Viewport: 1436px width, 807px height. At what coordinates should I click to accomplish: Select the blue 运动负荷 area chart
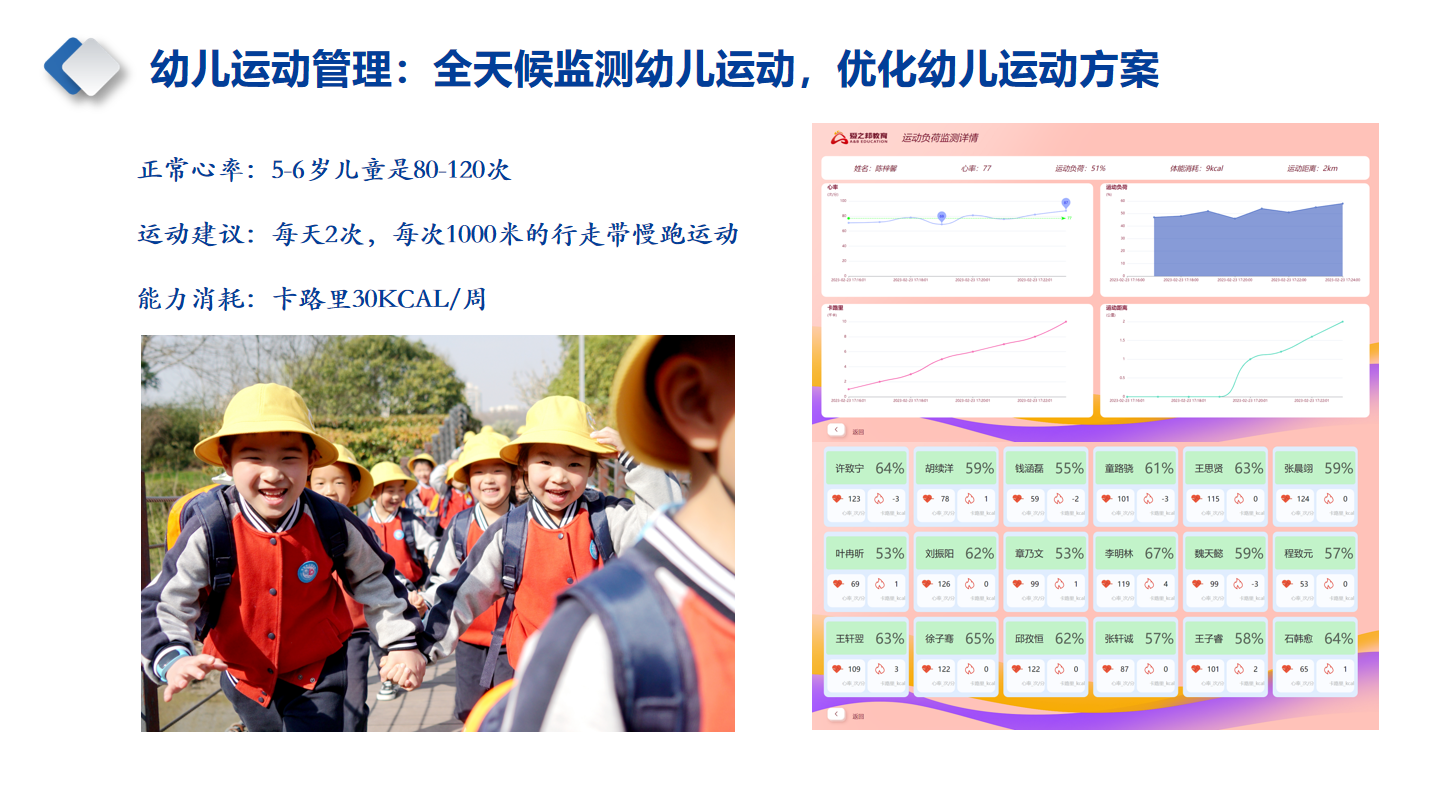1234,239
